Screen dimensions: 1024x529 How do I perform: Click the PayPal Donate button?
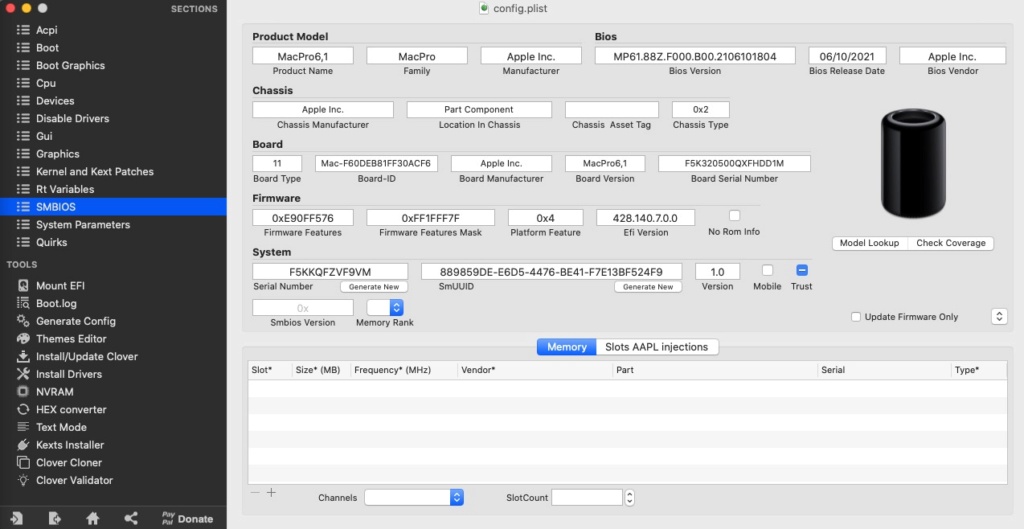click(187, 519)
